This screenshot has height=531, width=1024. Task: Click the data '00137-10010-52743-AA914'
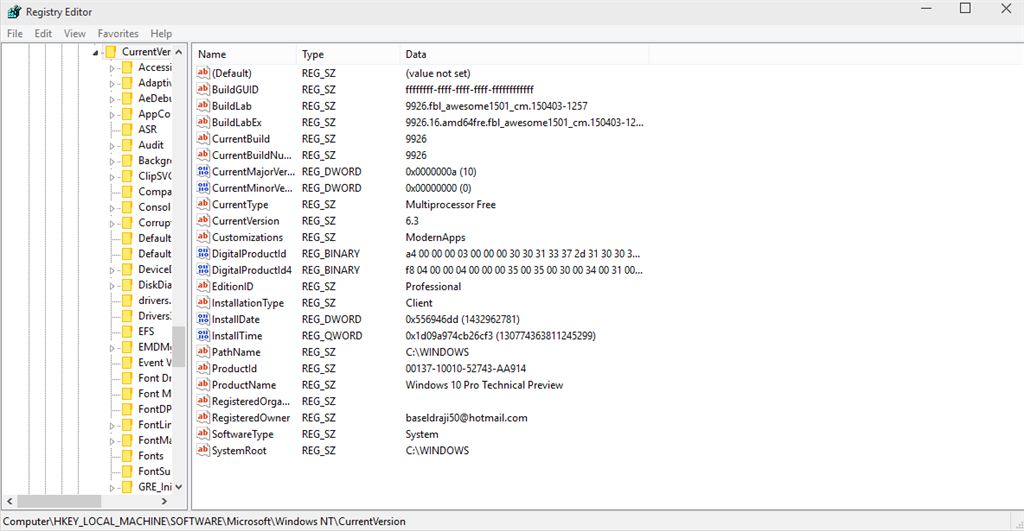[466, 368]
